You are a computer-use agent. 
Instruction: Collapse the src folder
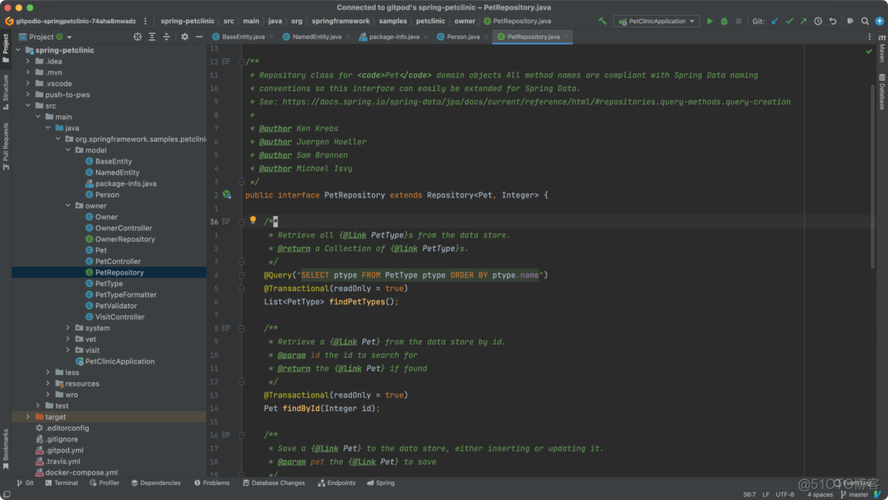pyautogui.click(x=28, y=105)
